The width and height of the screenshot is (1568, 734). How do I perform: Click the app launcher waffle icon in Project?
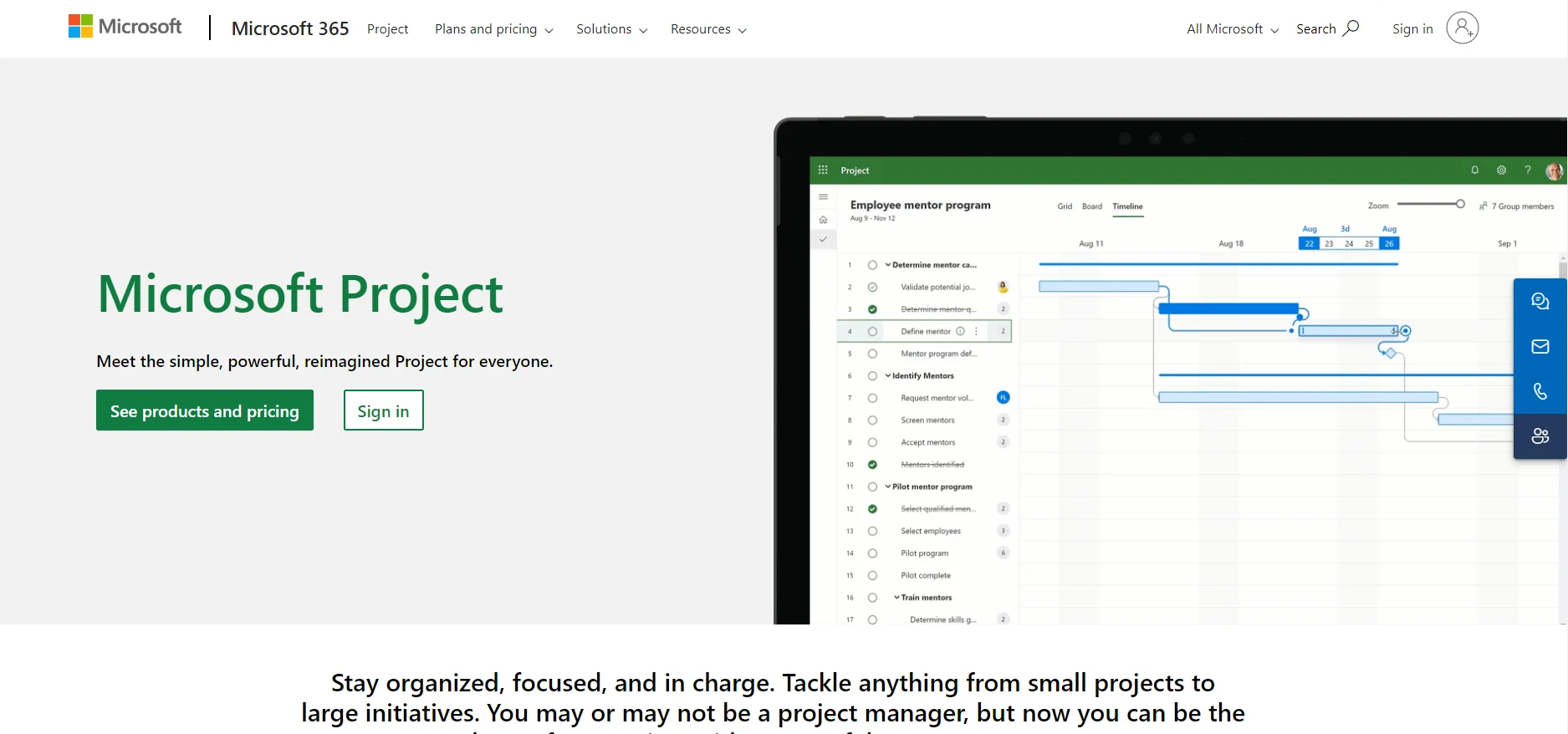pos(823,170)
